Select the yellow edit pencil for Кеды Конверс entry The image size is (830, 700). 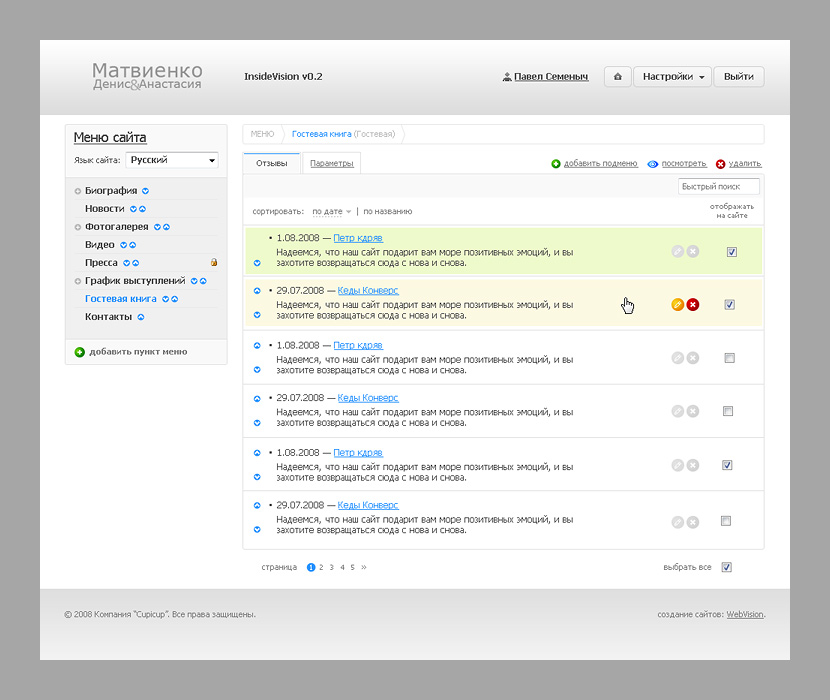click(677, 304)
